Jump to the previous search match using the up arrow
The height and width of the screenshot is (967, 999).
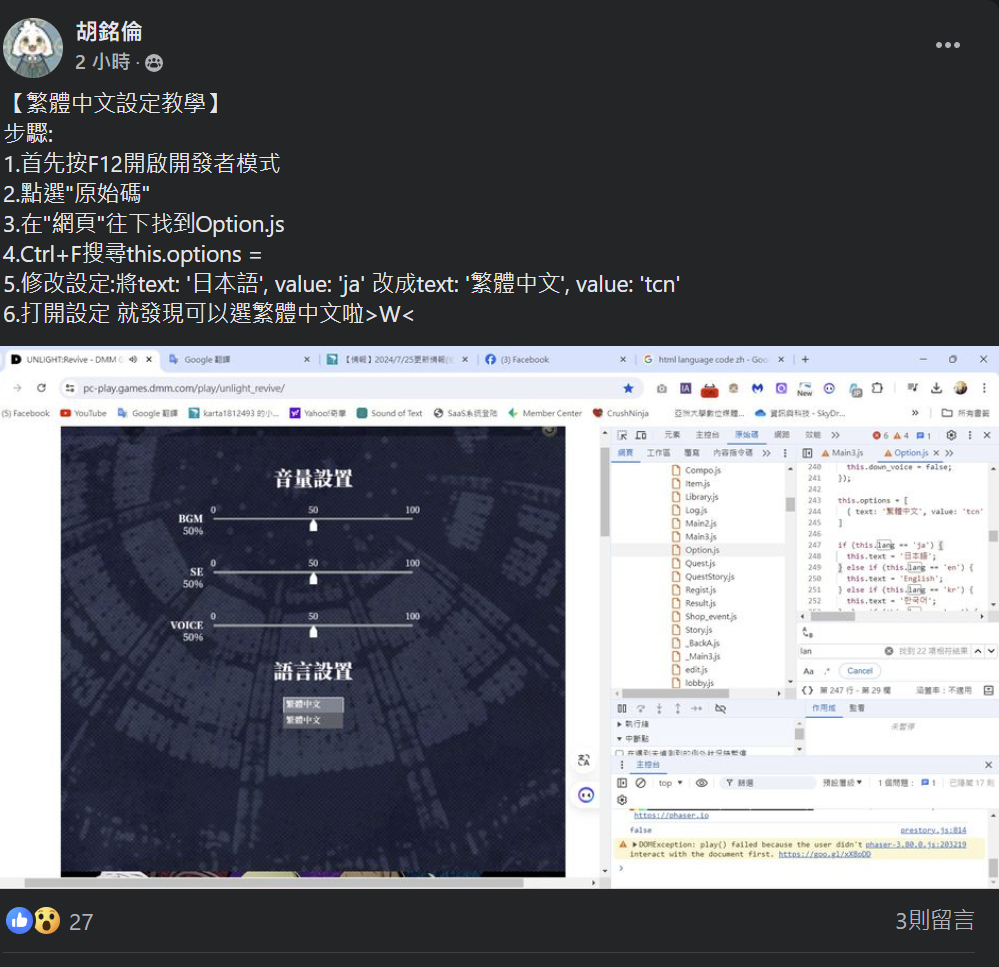point(978,651)
